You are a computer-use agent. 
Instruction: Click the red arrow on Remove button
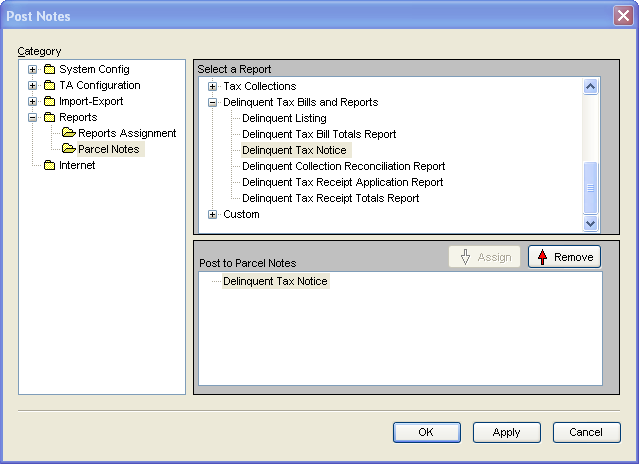542,257
